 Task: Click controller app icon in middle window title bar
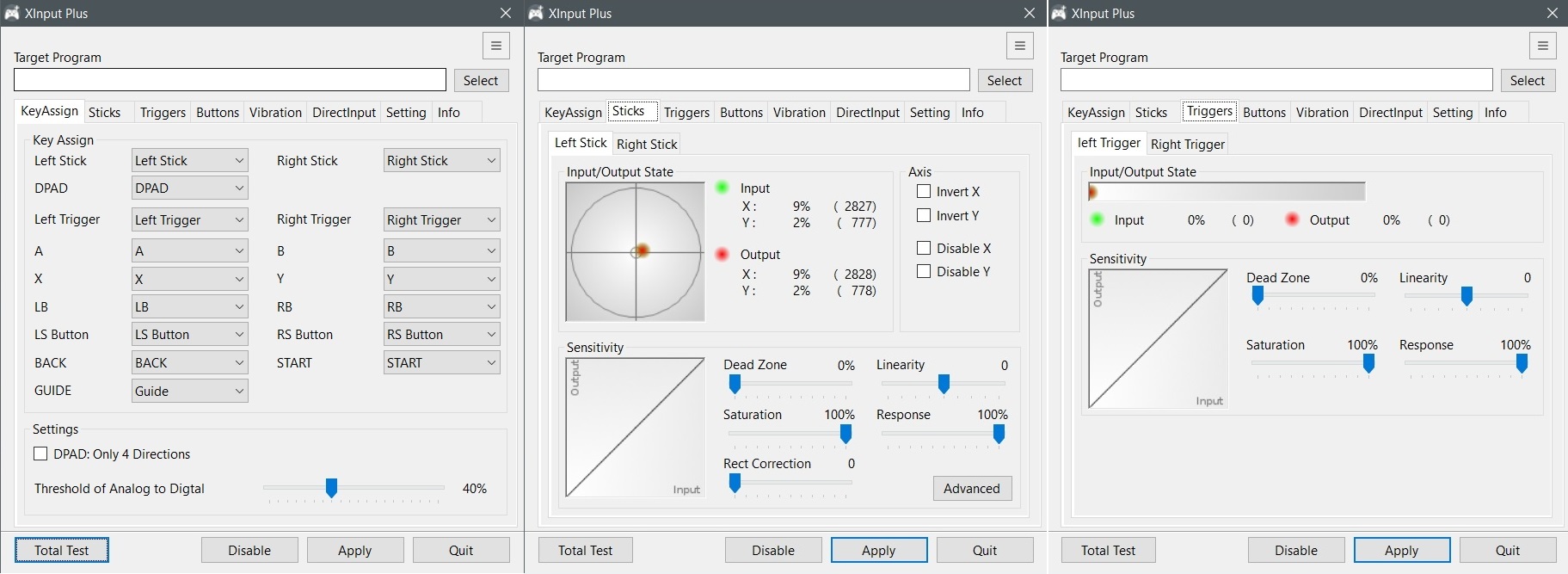(536, 13)
